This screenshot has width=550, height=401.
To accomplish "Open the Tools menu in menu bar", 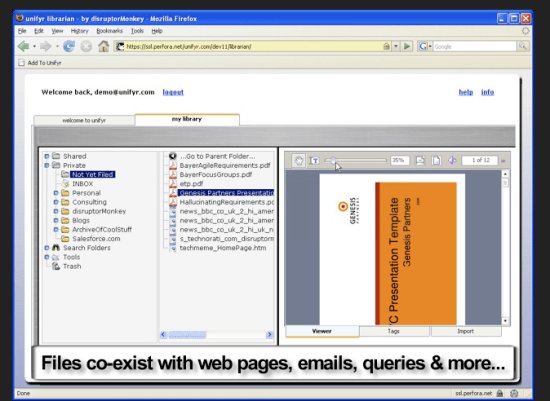I will [x=137, y=31].
